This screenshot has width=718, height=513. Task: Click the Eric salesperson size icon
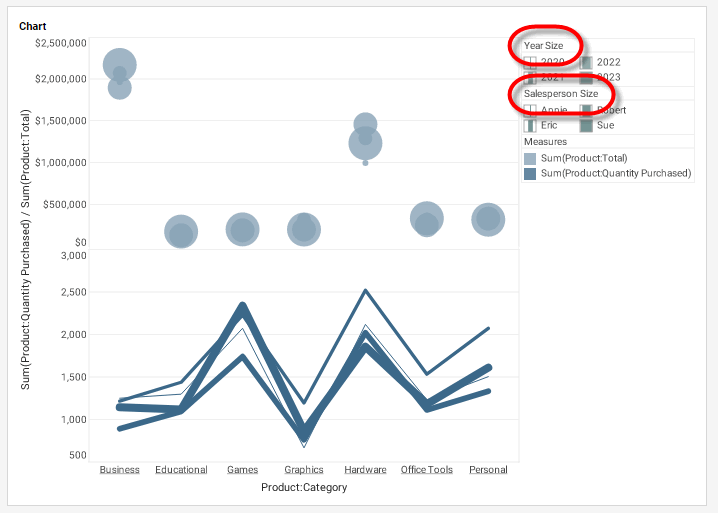pos(531,126)
